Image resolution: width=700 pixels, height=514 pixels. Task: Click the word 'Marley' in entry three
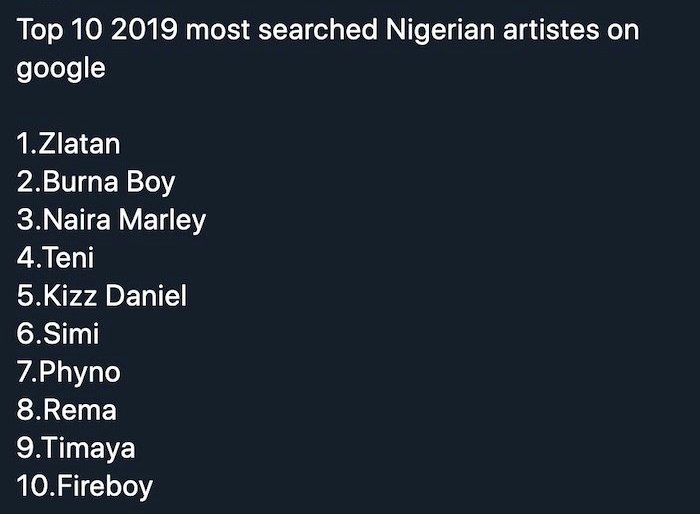point(162,221)
